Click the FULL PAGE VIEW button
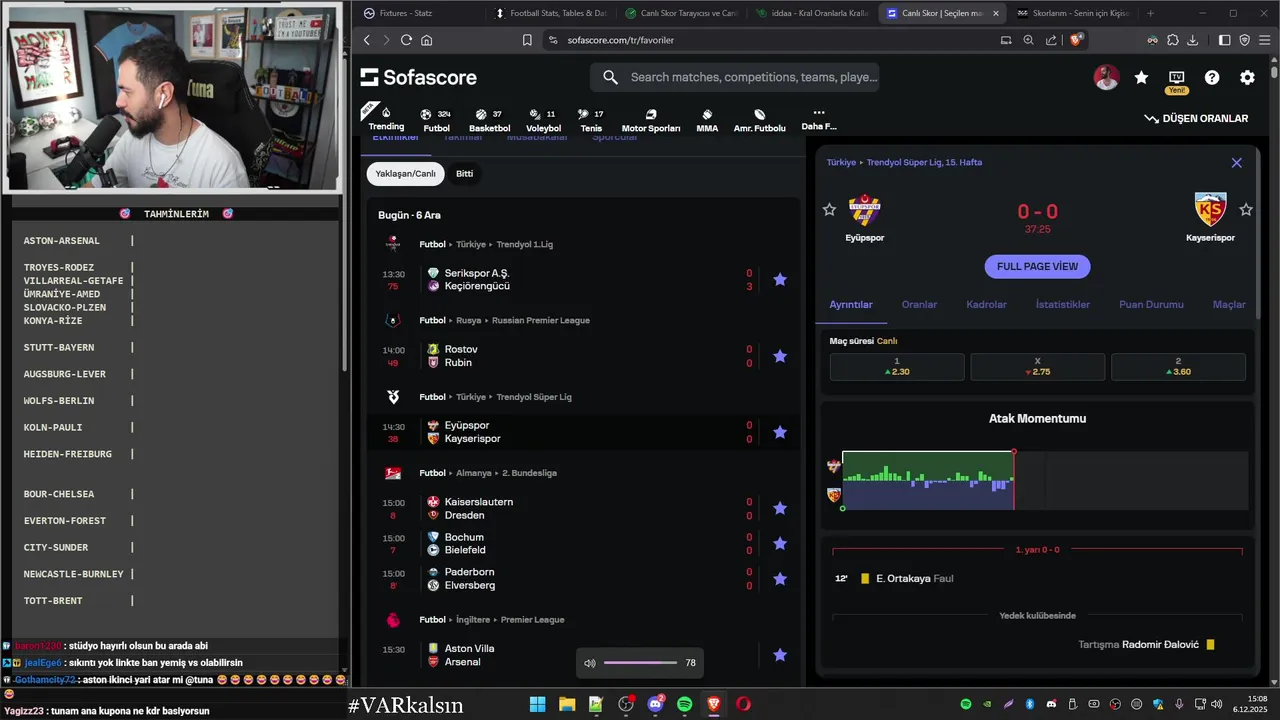This screenshot has width=1280, height=720. pyautogui.click(x=1037, y=267)
